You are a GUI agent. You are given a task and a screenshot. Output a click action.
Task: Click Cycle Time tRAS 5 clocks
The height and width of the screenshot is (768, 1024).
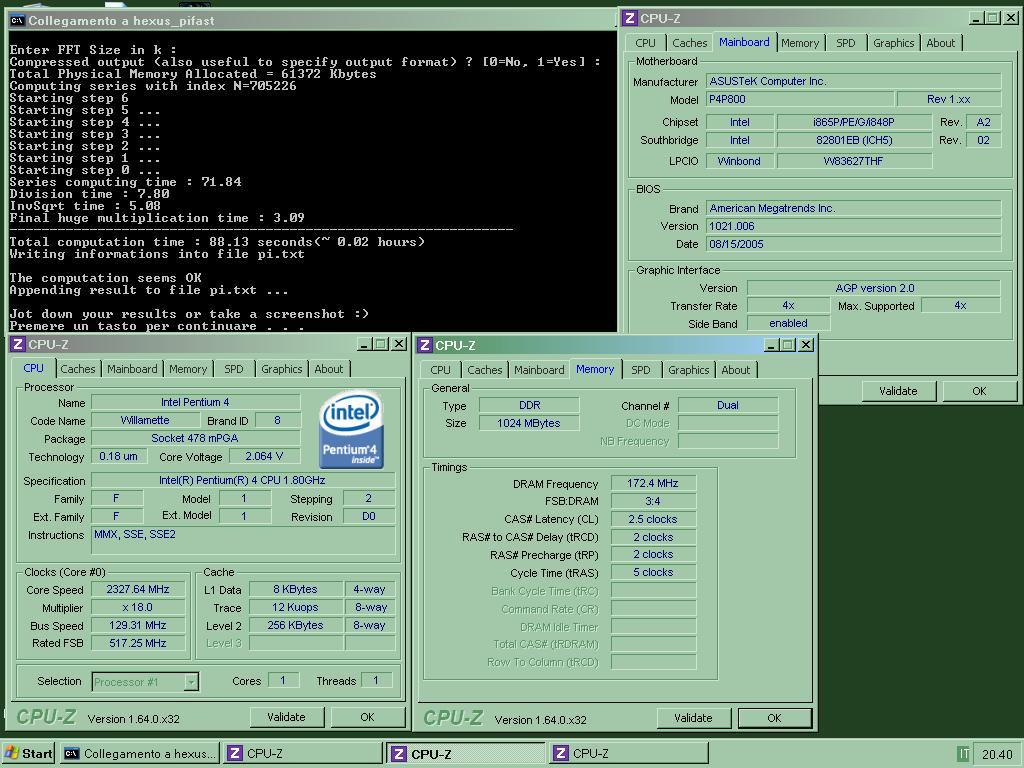653,572
